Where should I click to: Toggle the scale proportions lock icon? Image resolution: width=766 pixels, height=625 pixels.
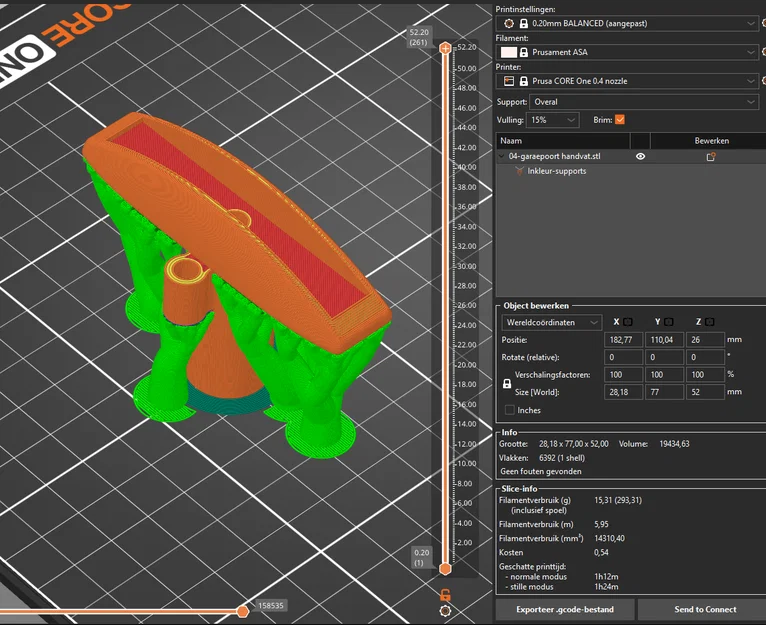(x=507, y=384)
